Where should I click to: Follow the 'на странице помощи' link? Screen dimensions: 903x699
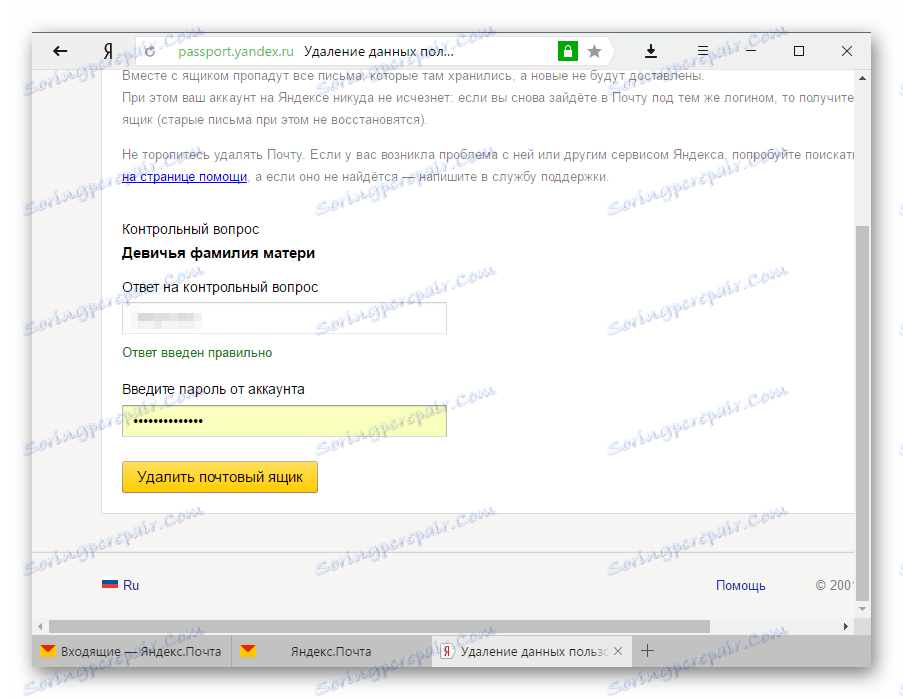[x=184, y=177]
